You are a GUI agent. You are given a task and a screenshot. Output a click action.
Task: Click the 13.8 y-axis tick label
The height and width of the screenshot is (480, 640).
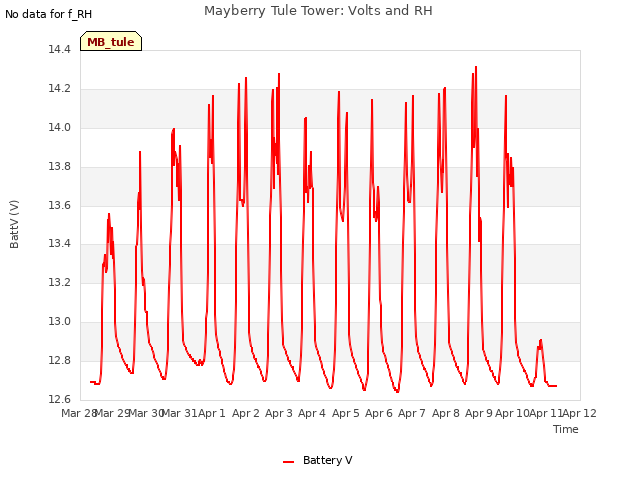[59, 167]
